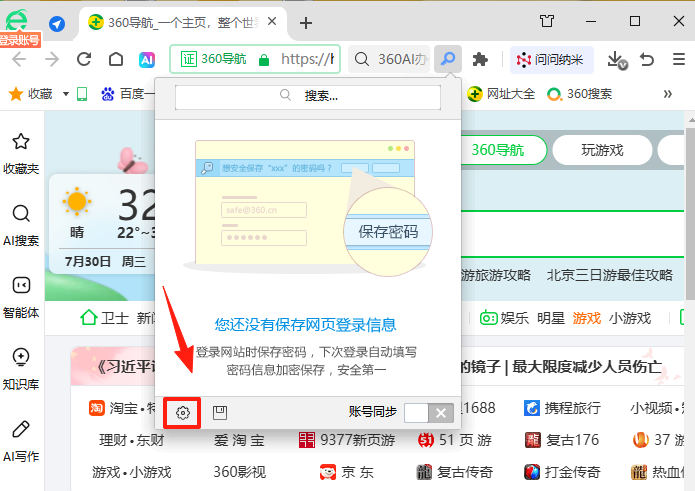This screenshot has width=695, height=491.
Task: Open password manager settings gear
Action: coord(183,413)
